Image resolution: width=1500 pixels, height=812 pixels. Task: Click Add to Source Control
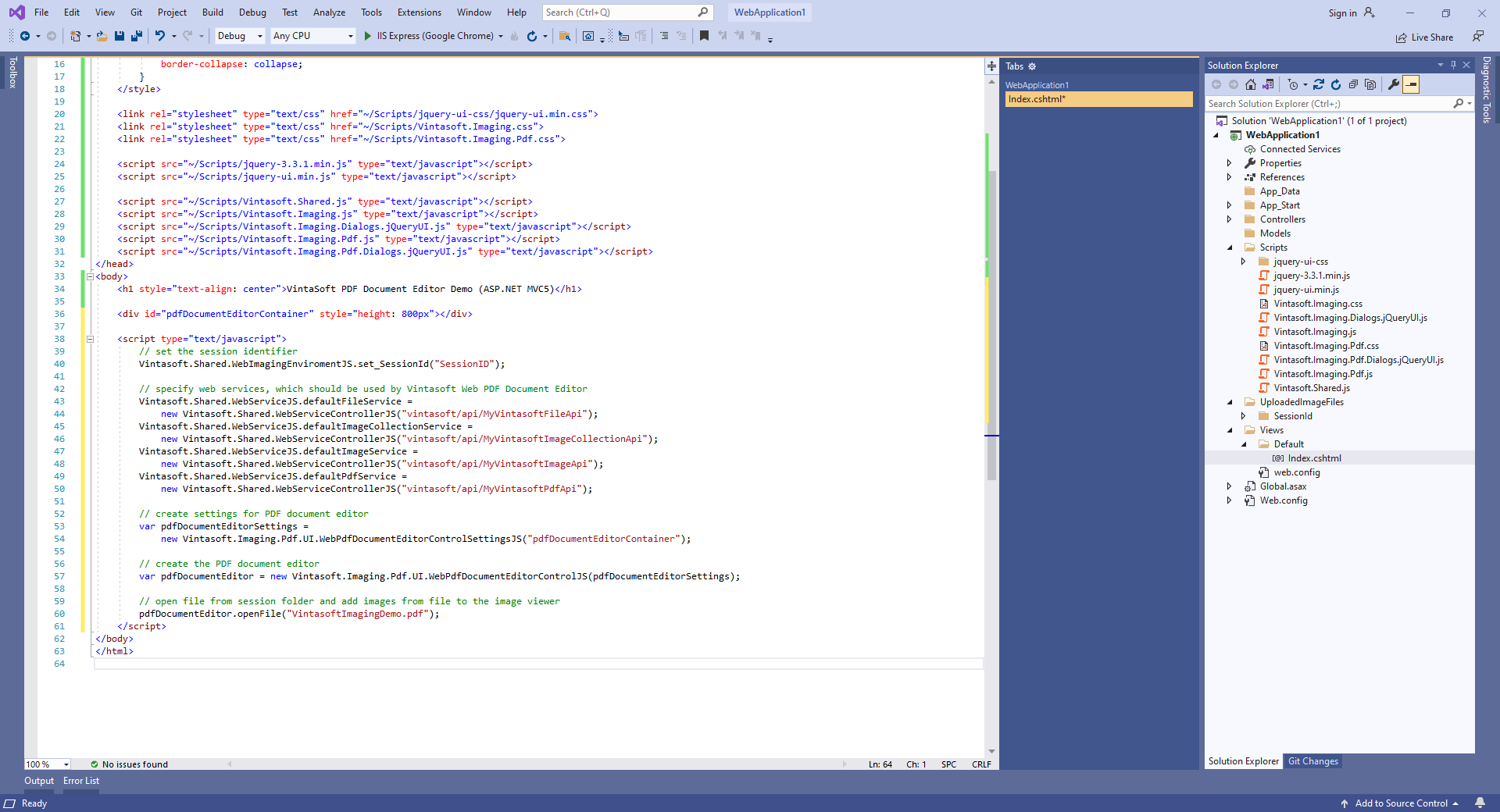coord(1400,803)
